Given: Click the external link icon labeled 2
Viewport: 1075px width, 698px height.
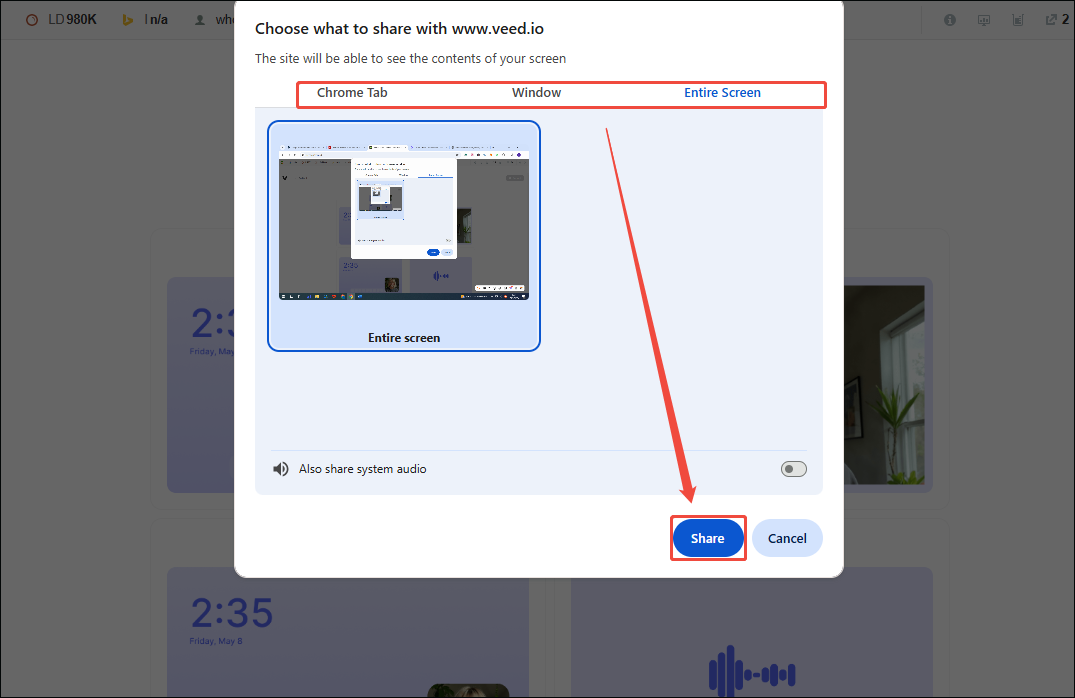Looking at the screenshot, I should click(x=1052, y=18).
